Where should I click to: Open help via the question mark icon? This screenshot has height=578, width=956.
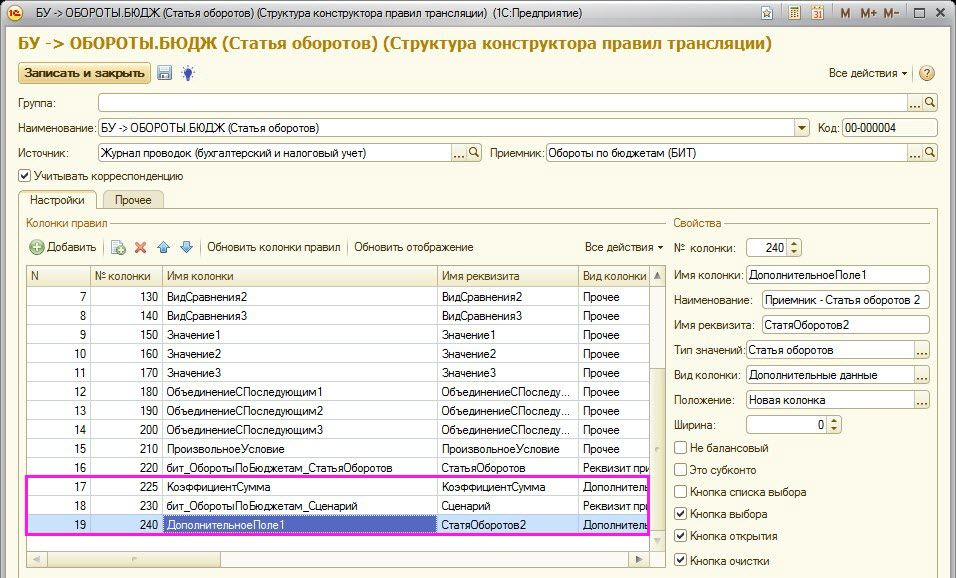click(926, 74)
